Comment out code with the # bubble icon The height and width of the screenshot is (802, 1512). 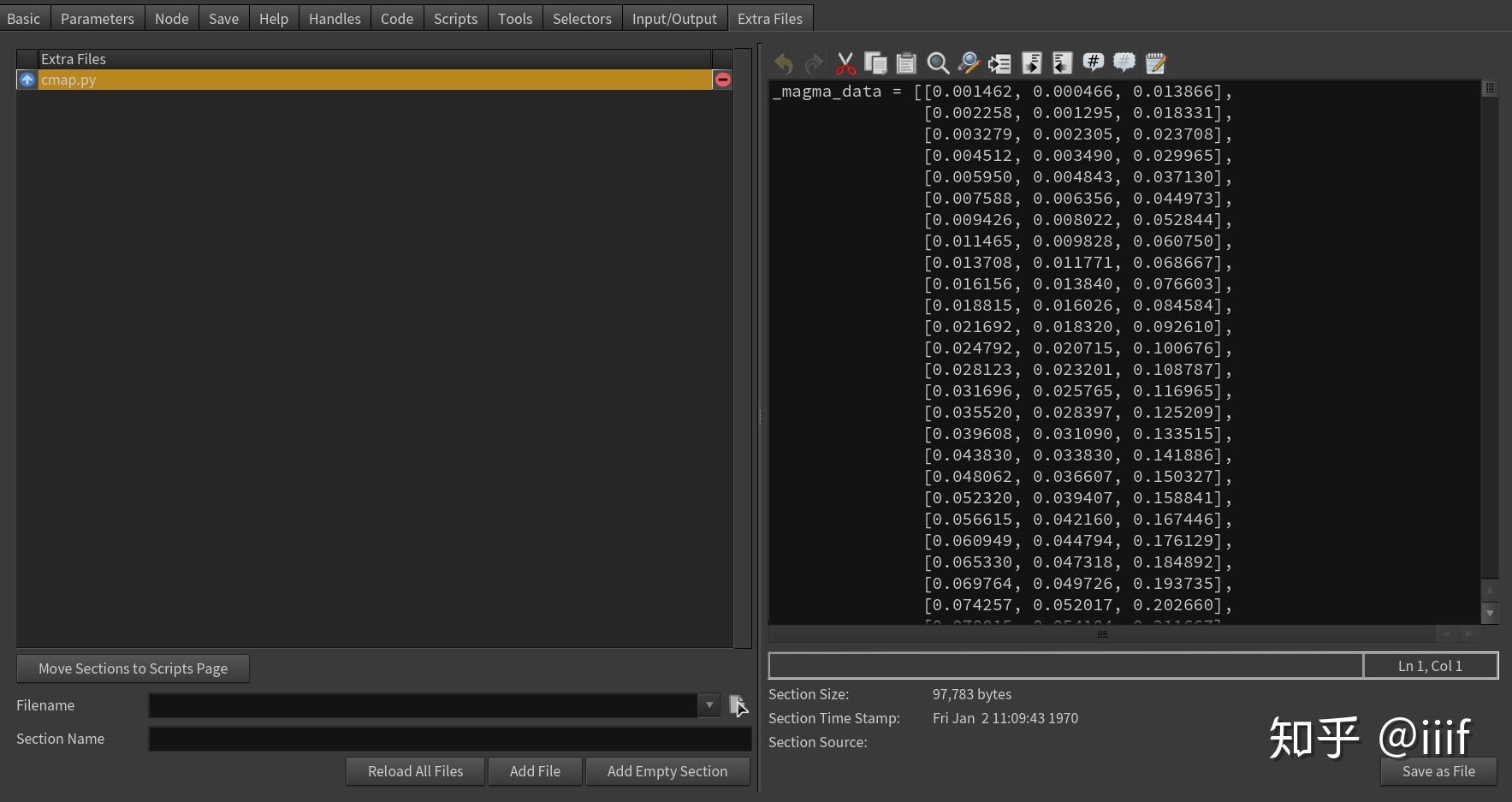pyautogui.click(x=1093, y=62)
